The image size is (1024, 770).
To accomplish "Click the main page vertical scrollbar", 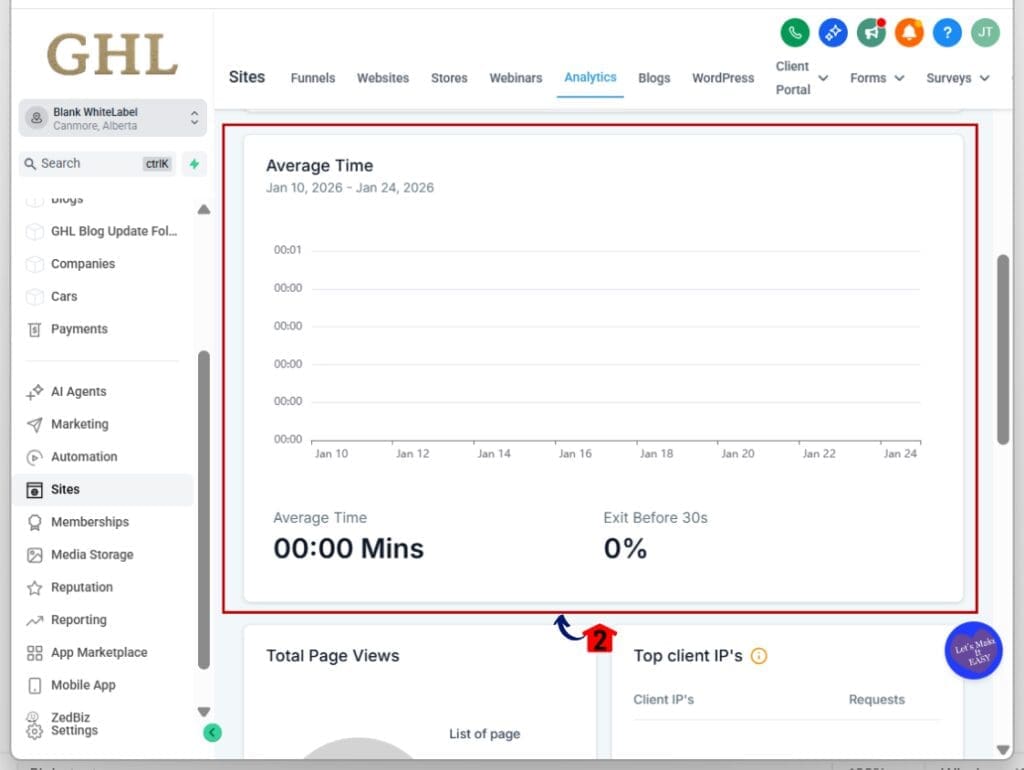I will coord(1003,350).
